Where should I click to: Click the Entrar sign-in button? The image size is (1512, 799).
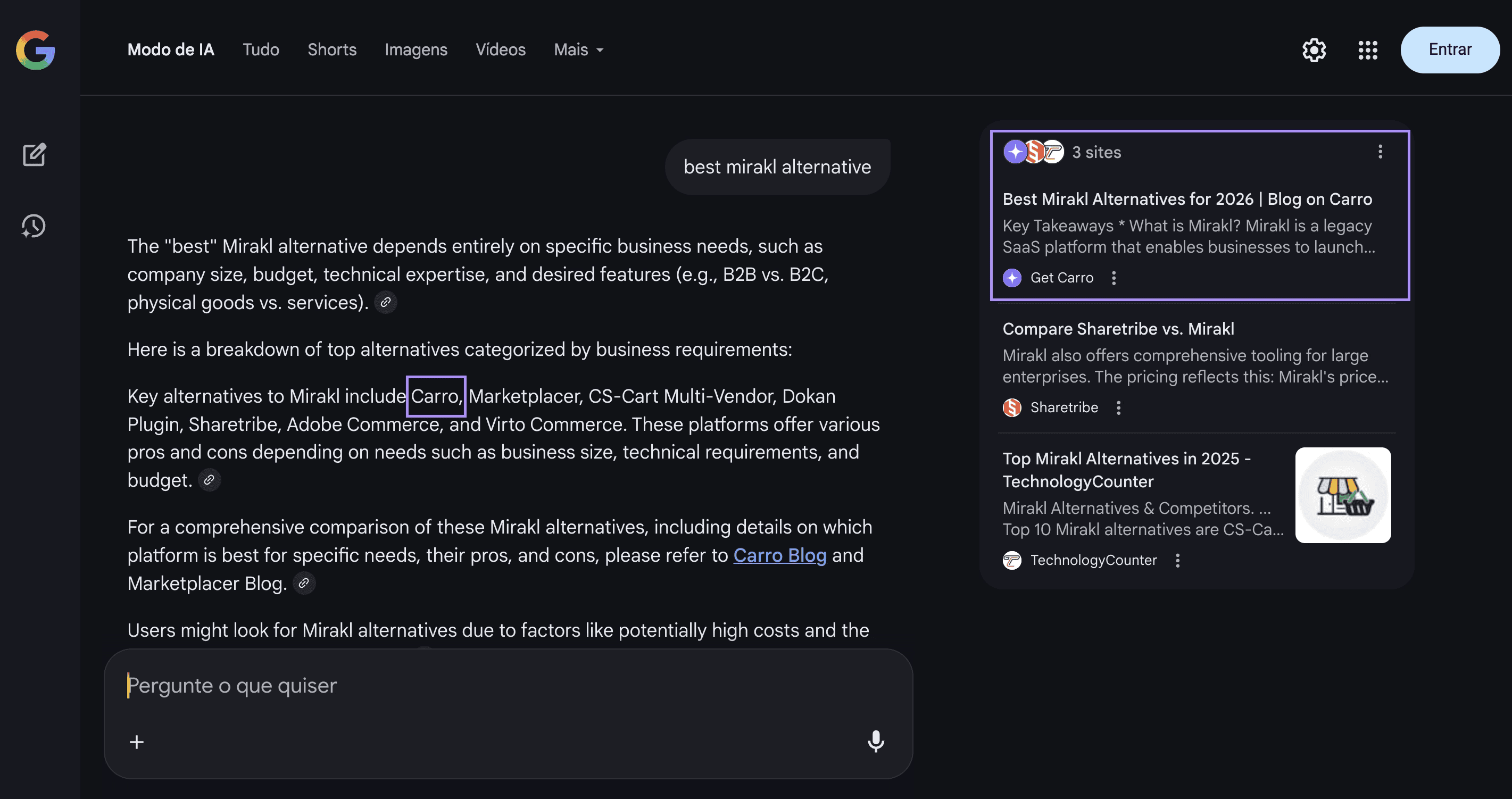(1450, 50)
